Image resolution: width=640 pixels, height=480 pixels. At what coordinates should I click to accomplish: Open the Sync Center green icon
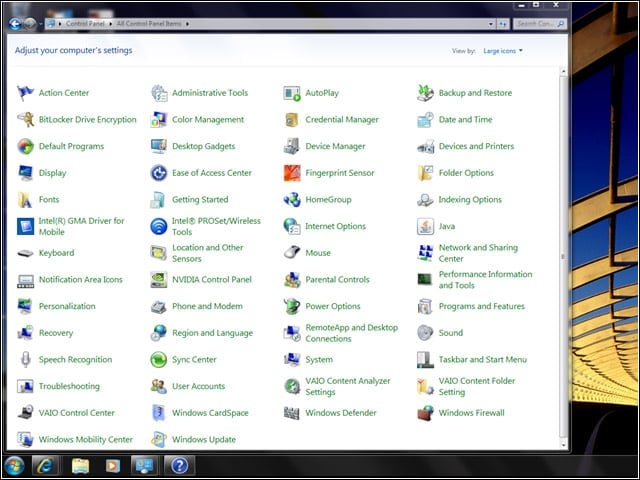click(159, 360)
